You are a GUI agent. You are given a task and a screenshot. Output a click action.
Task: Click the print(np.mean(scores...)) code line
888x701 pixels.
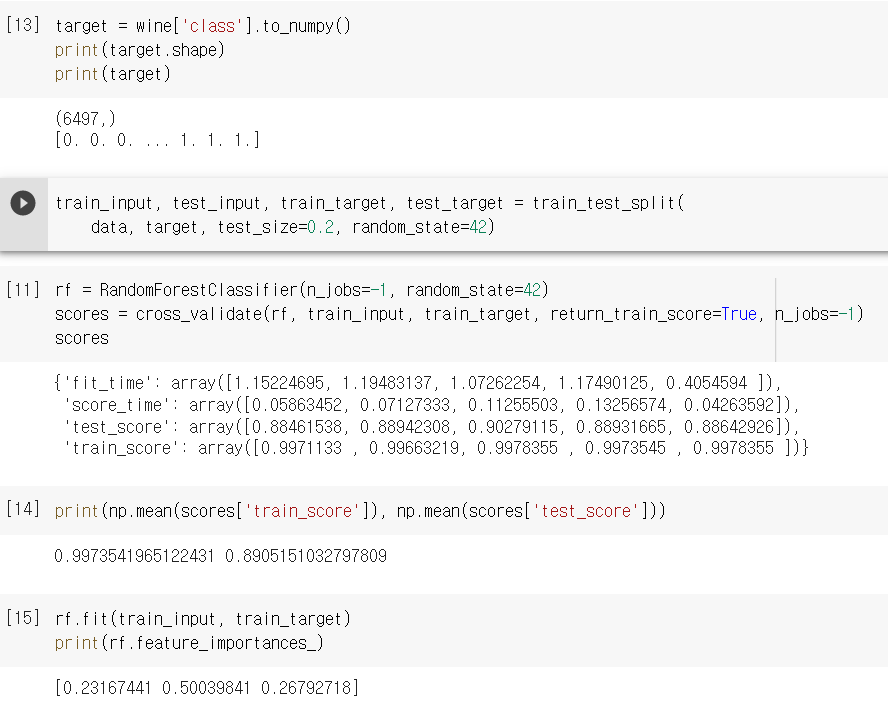pos(360,511)
